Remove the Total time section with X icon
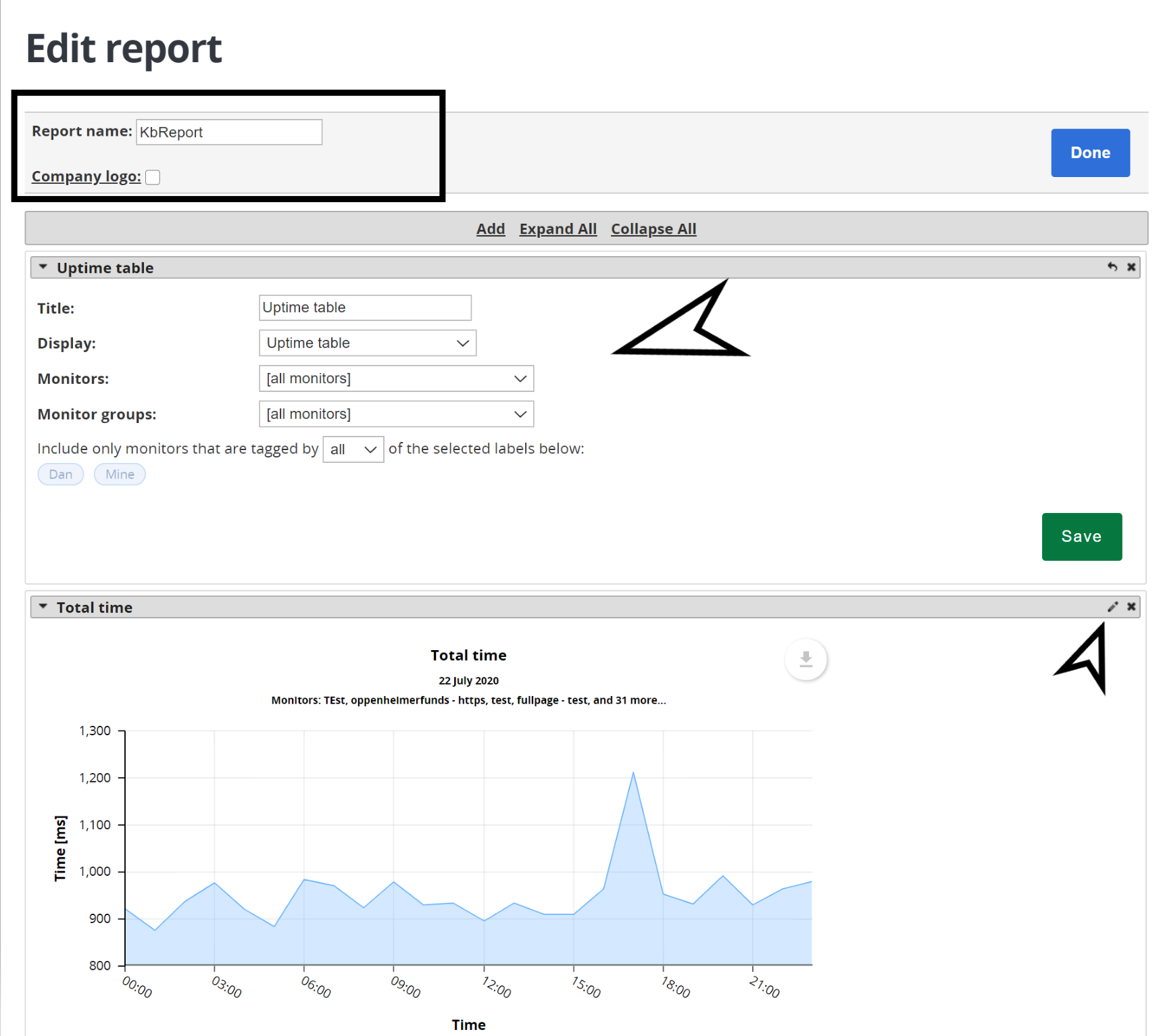The image size is (1161, 1036). pos(1131,607)
